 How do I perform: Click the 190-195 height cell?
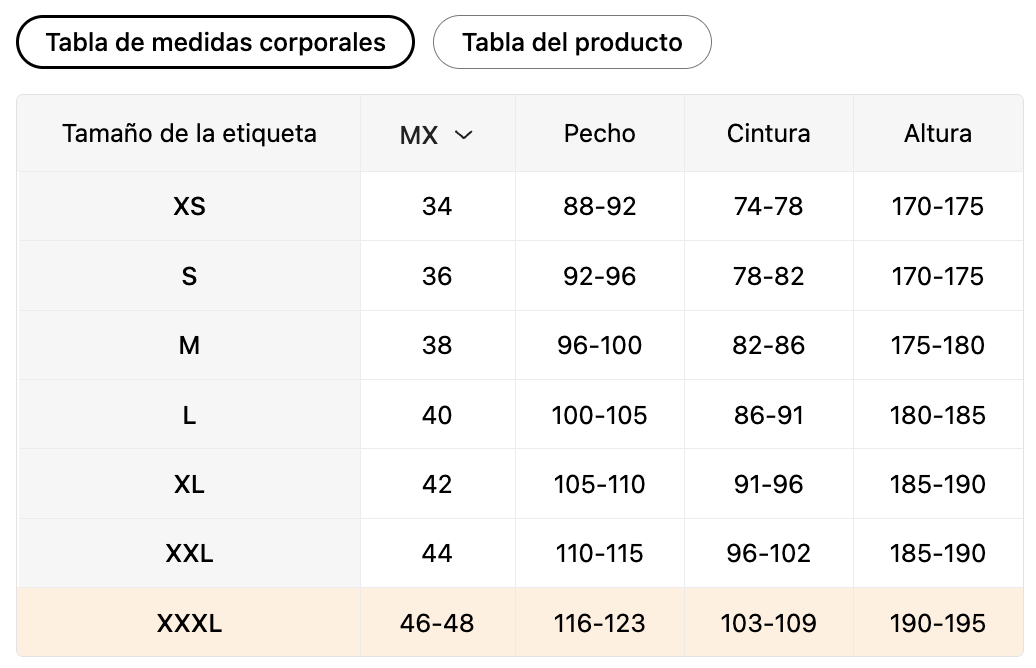938,622
